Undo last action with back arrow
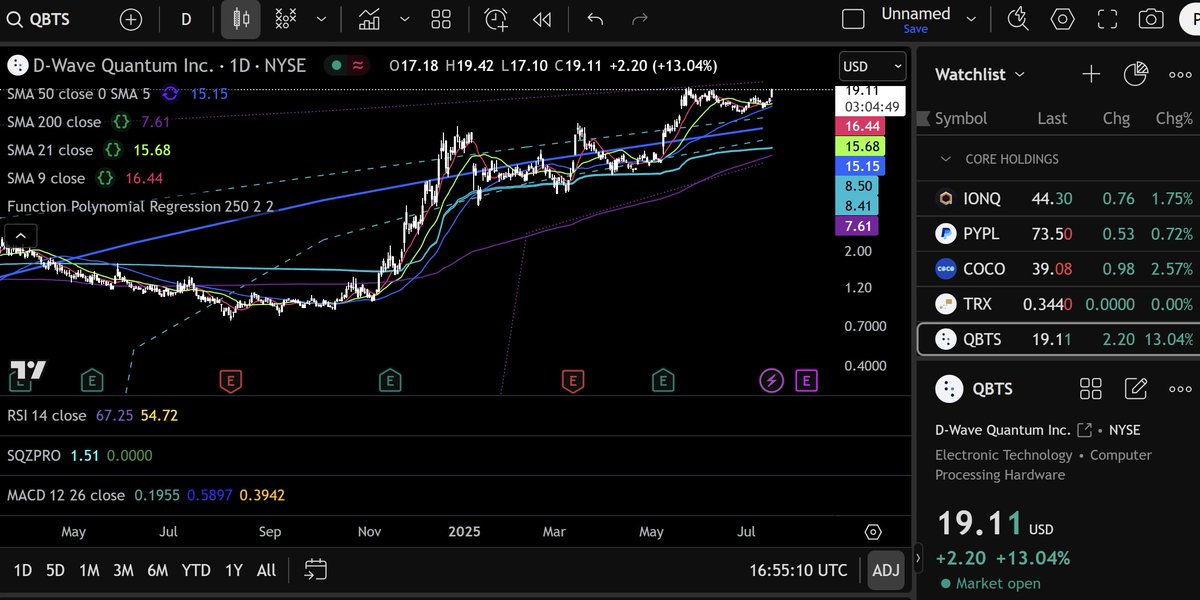This screenshot has width=1200, height=600. [595, 19]
